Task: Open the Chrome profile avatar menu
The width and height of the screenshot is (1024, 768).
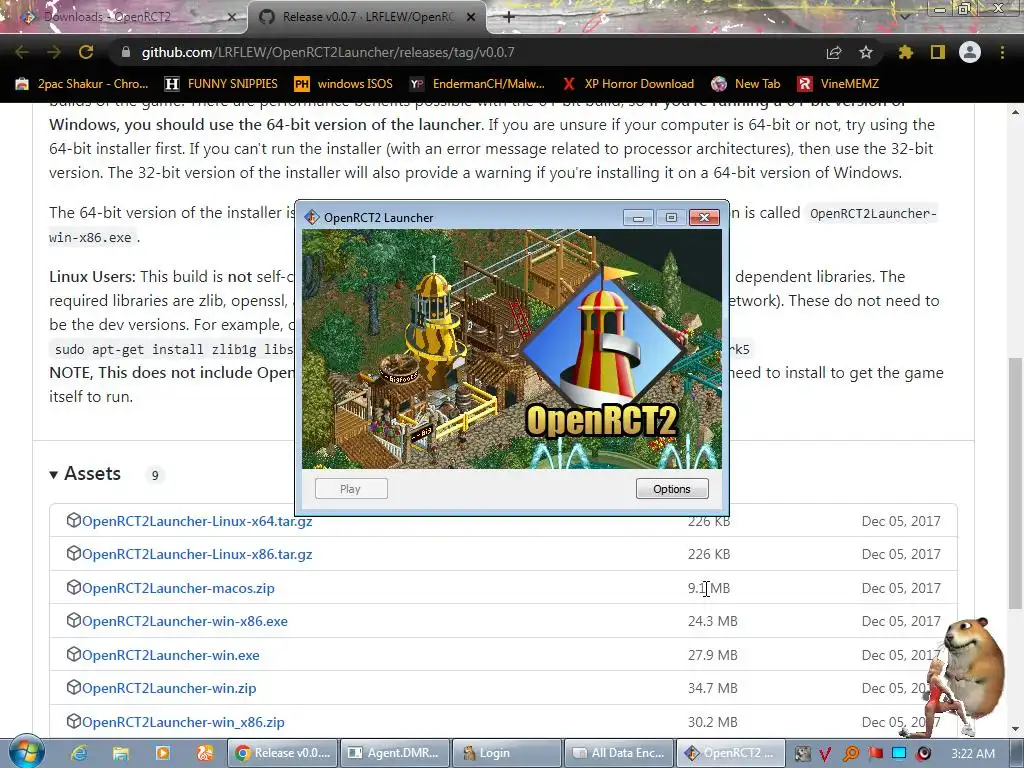Action: pos(970,52)
